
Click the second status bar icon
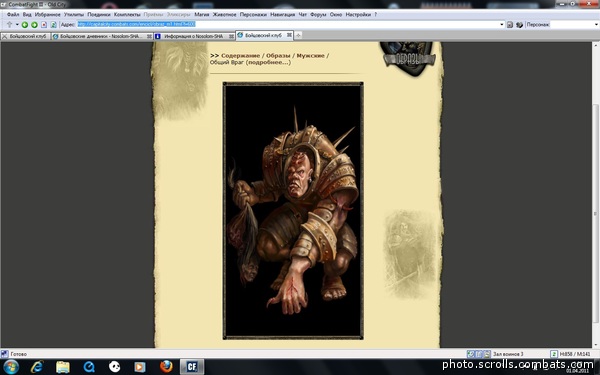[479, 354]
